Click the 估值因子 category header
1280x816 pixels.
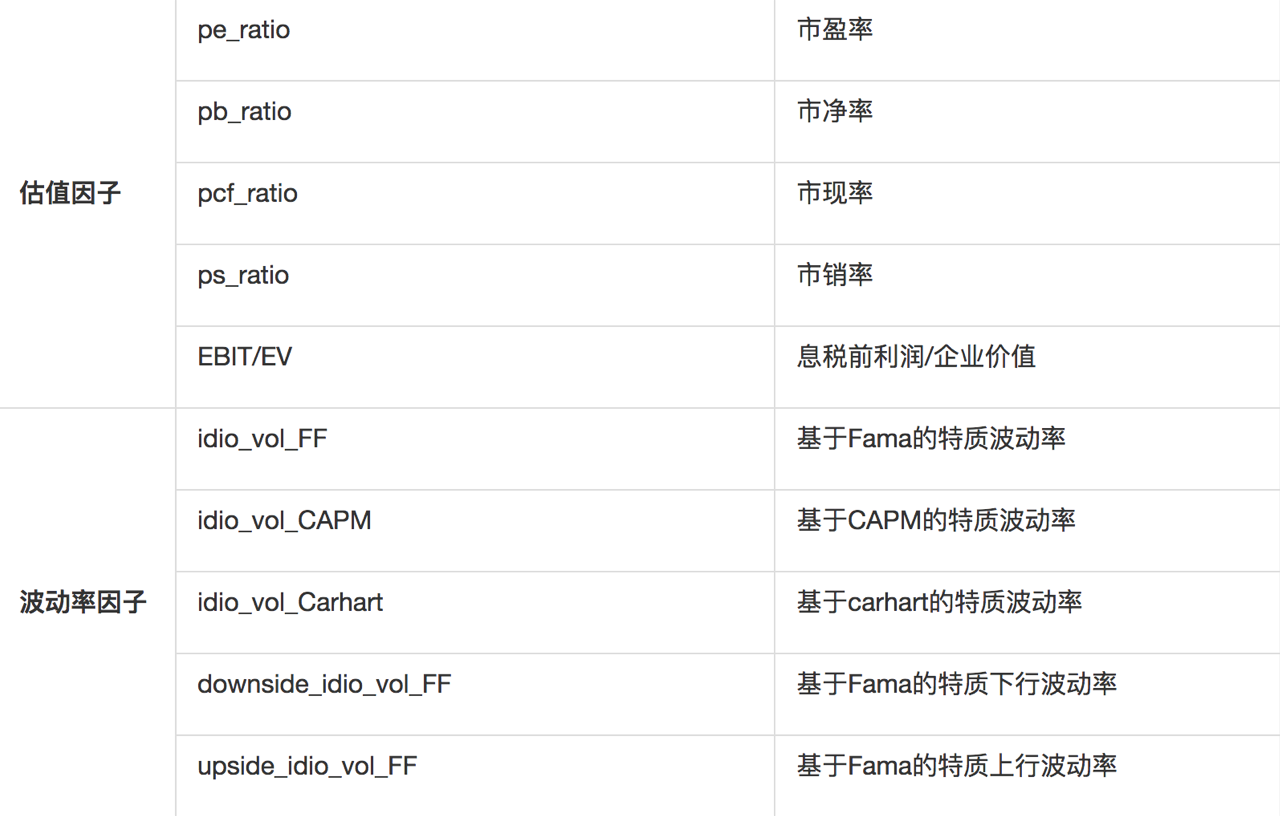click(70, 194)
